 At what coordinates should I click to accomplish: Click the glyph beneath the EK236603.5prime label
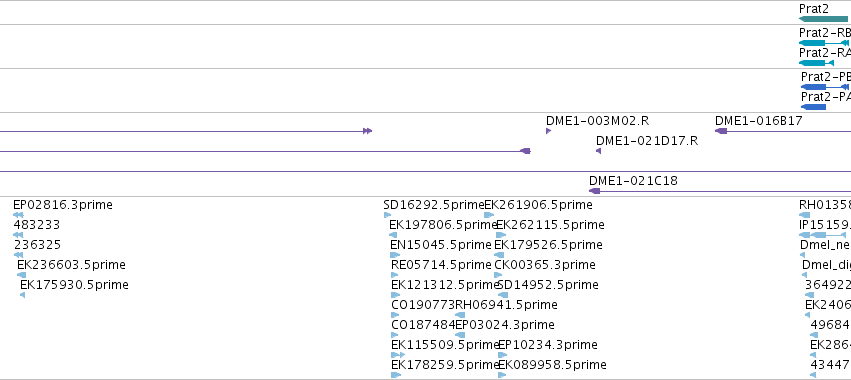(x=21, y=275)
